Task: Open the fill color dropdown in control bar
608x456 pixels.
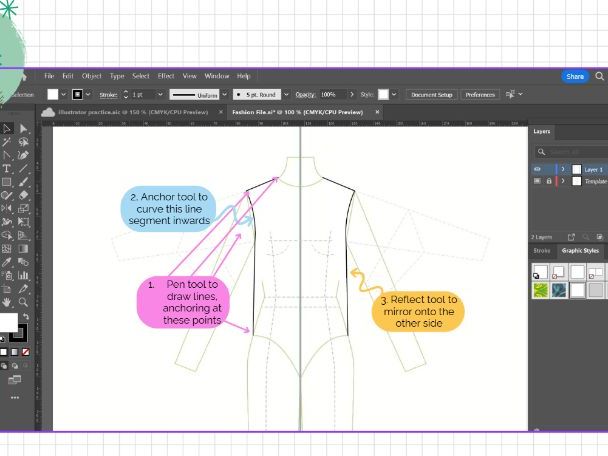Action: [64, 94]
